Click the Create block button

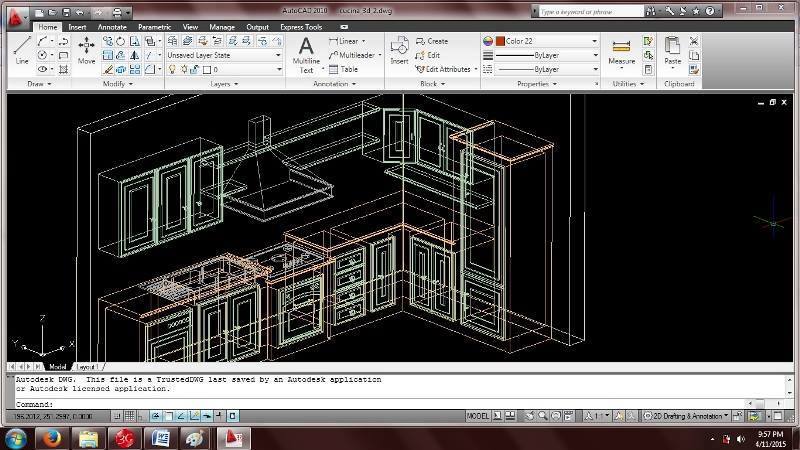click(432, 41)
